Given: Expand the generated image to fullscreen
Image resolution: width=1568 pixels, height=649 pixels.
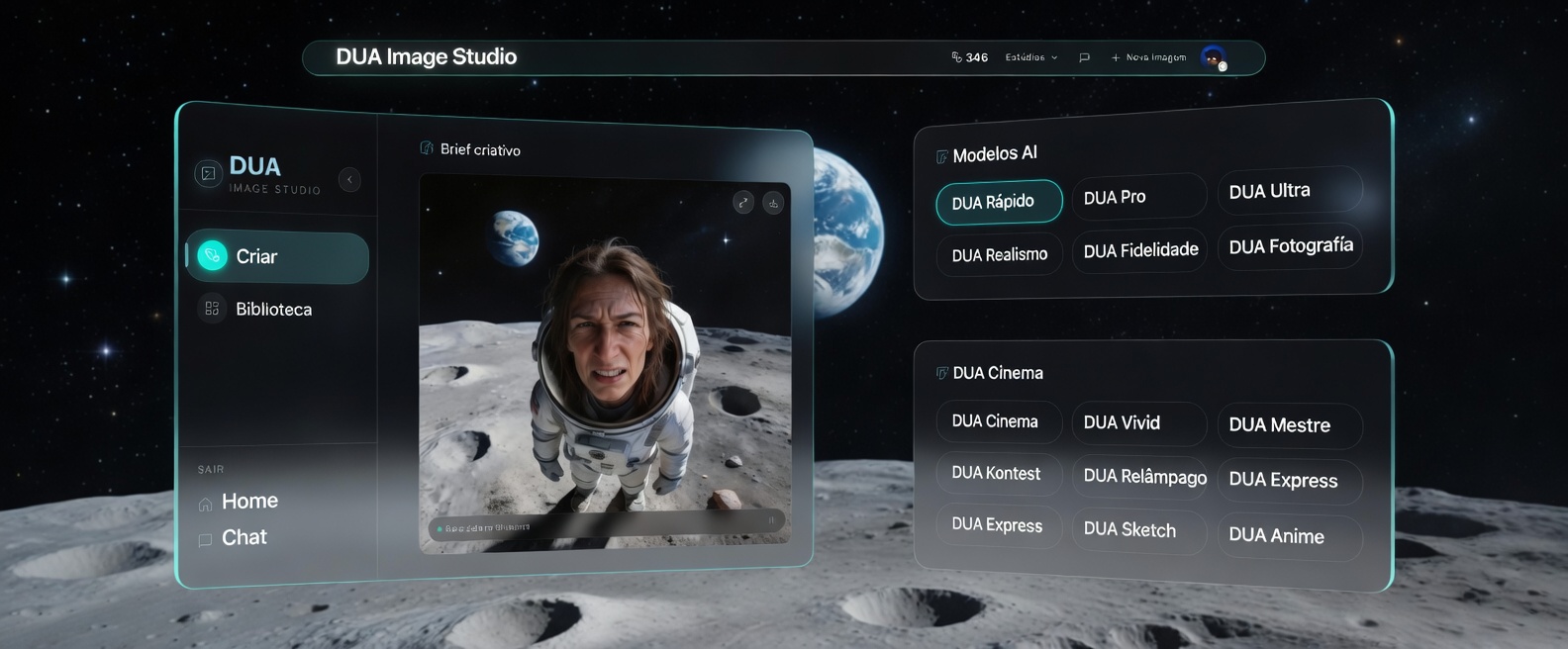Looking at the screenshot, I should coord(743,203).
